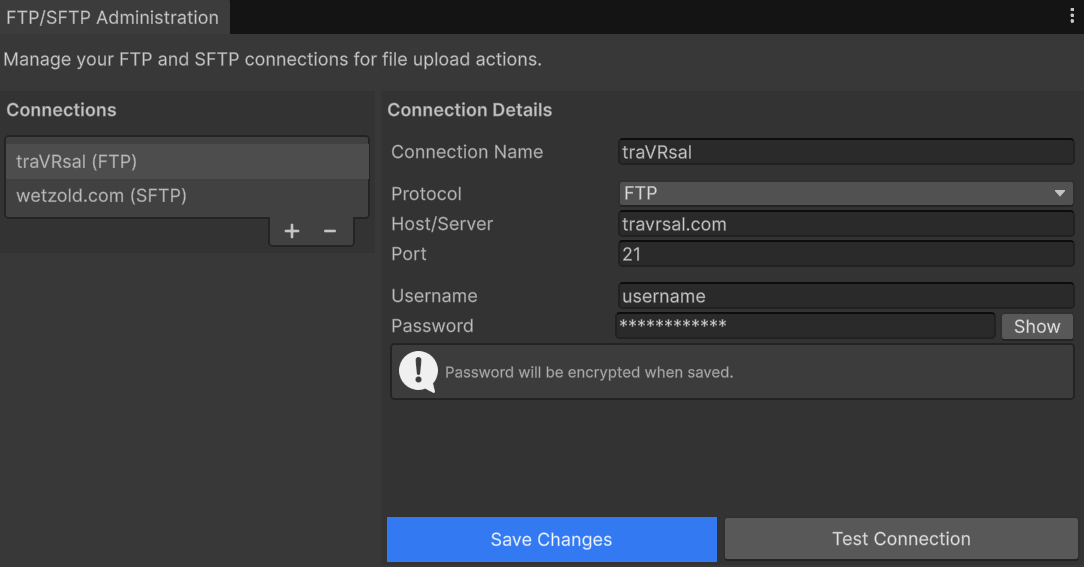Switch to FTP/SFTP Administration tab
The height and width of the screenshot is (567, 1084).
point(113,17)
